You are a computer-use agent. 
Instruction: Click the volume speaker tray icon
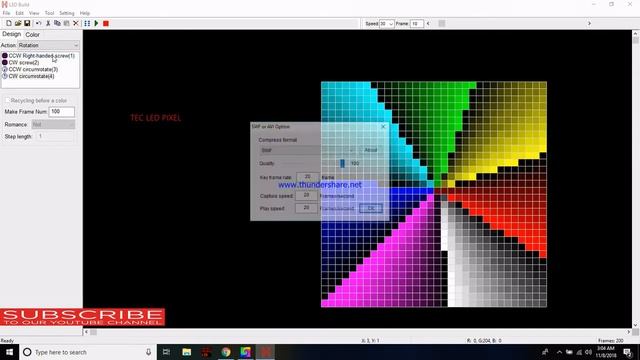(588, 352)
